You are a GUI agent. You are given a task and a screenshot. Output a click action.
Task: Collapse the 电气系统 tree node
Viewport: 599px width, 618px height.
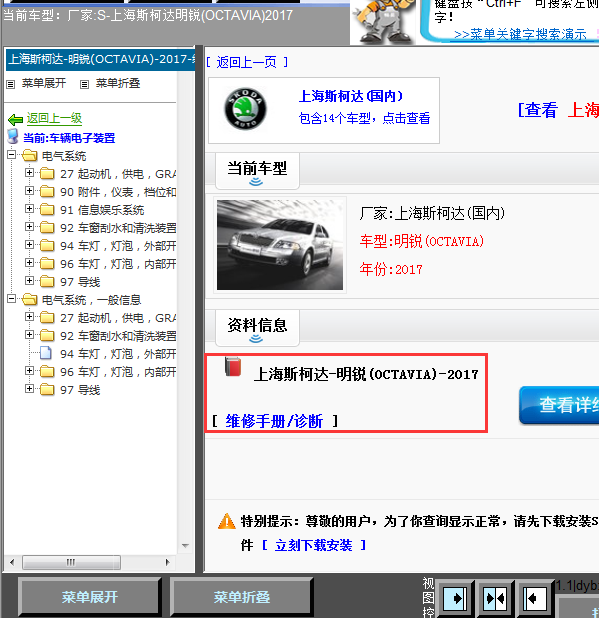pyautogui.click(x=11, y=154)
